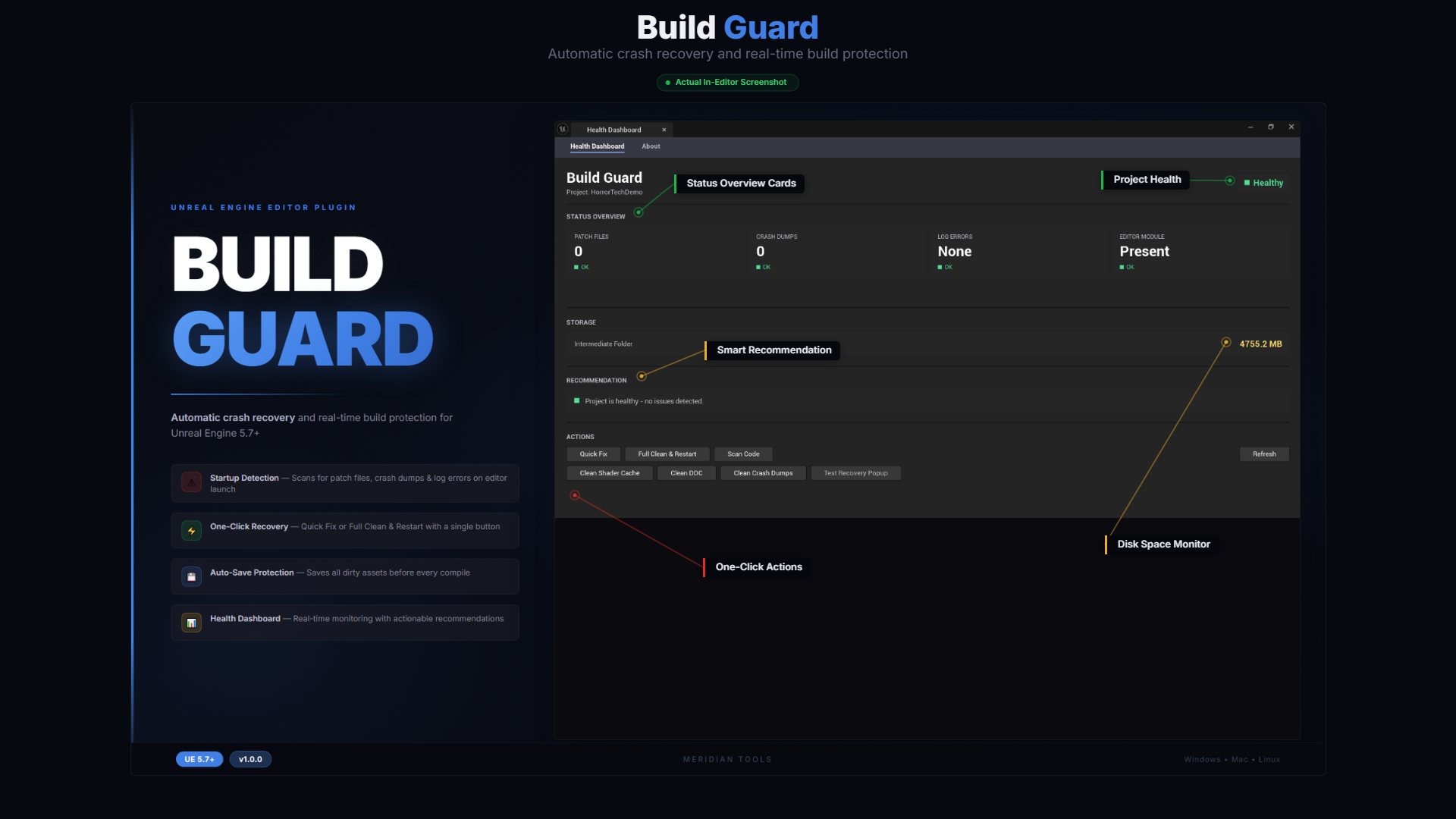Click the Crash Dumps status card
Screen dimensions: 1456x819
point(836,252)
